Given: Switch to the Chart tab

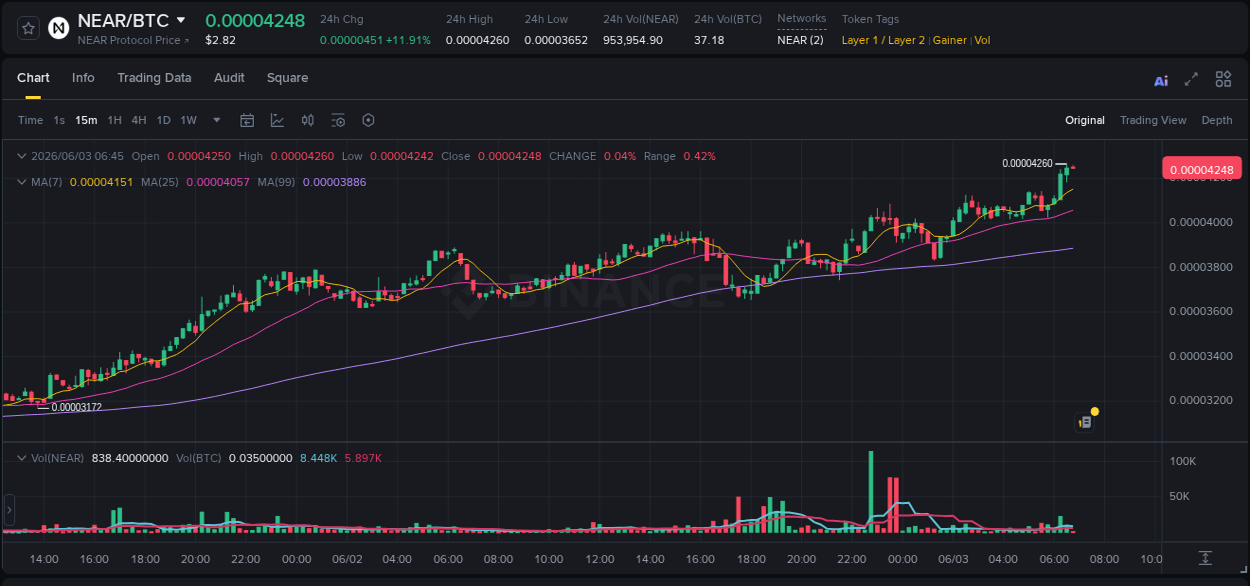Looking at the screenshot, I should click(x=33, y=78).
